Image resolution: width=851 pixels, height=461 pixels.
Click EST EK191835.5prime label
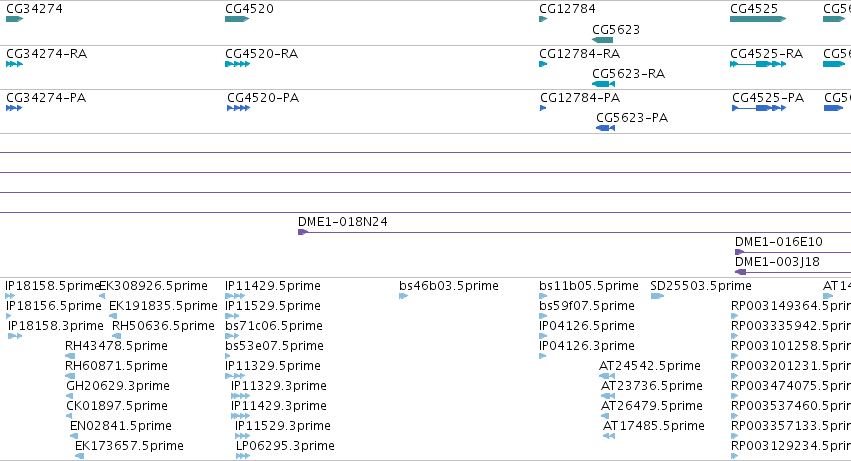point(163,306)
